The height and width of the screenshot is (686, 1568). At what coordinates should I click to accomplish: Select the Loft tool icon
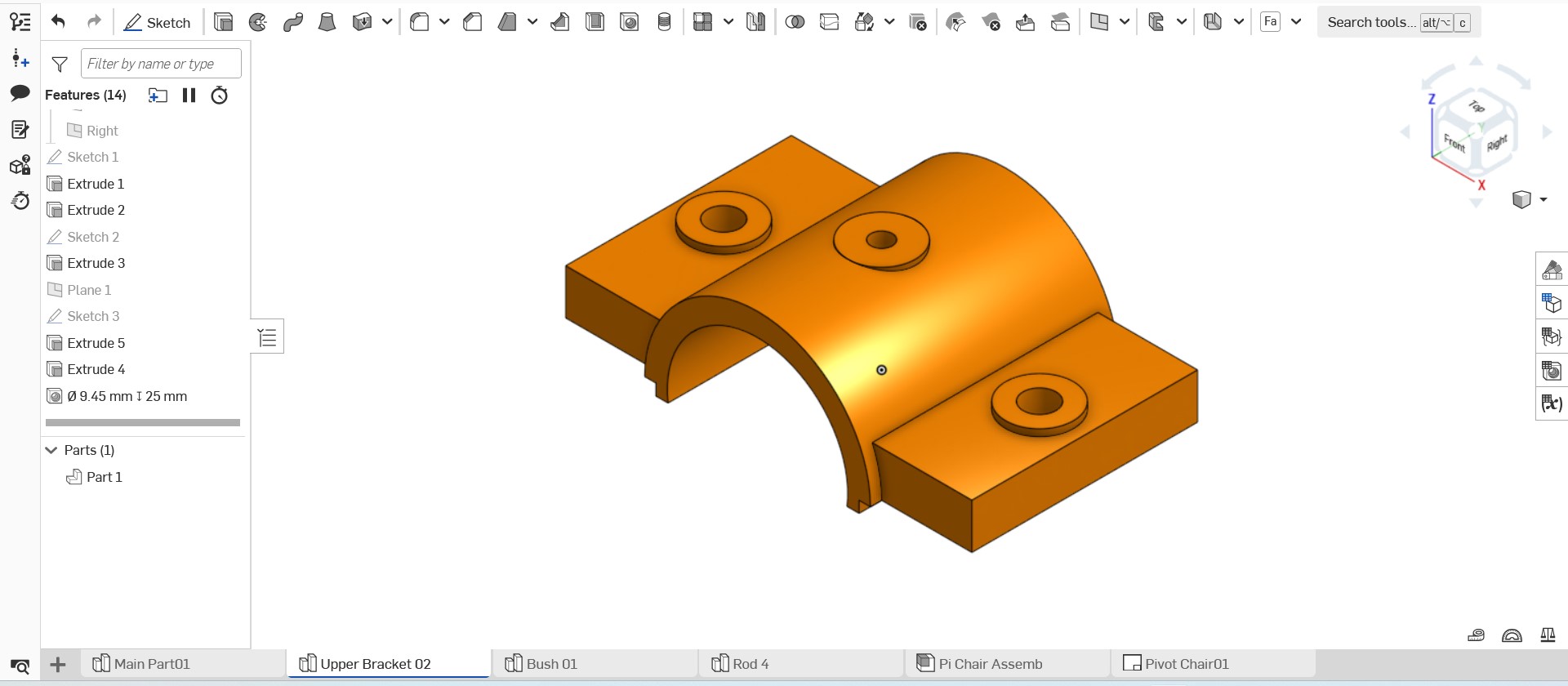coord(327,22)
